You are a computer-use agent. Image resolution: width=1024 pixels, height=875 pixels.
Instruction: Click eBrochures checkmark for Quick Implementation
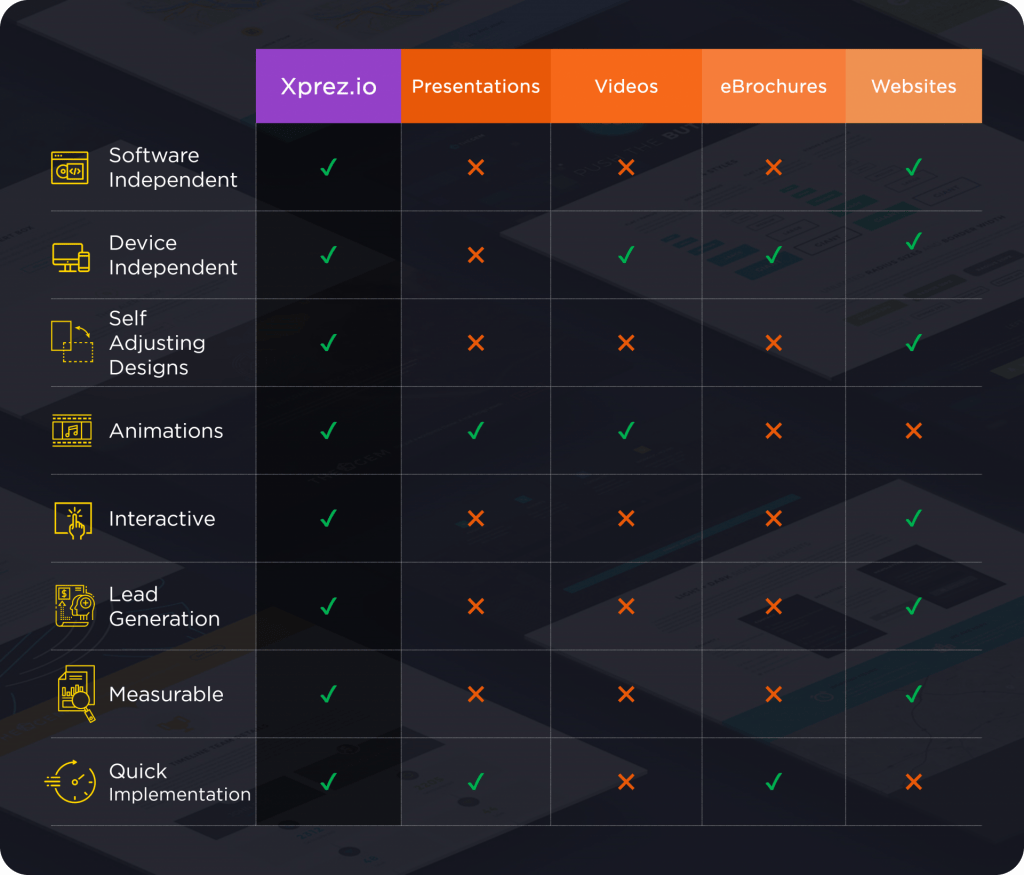[774, 782]
